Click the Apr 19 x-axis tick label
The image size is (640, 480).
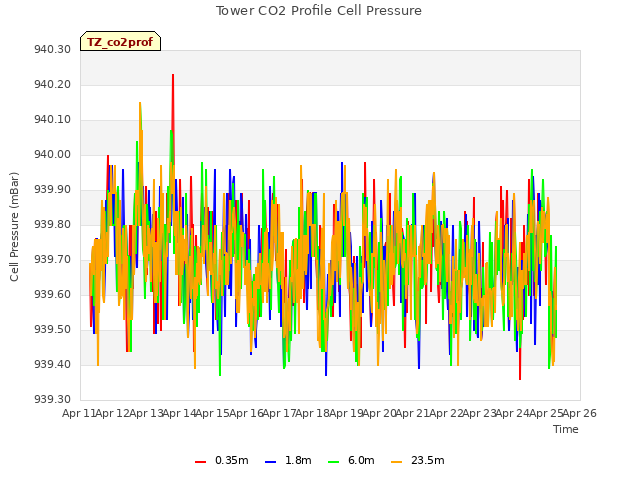[346, 413]
